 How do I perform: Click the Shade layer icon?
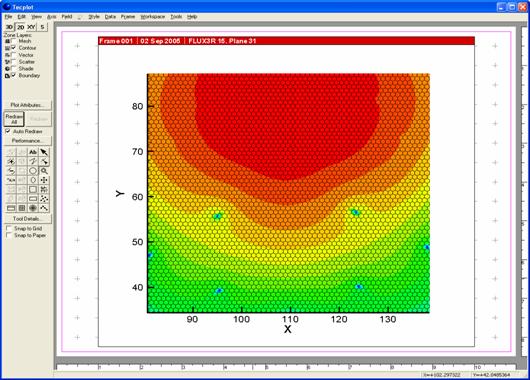[x=7, y=69]
